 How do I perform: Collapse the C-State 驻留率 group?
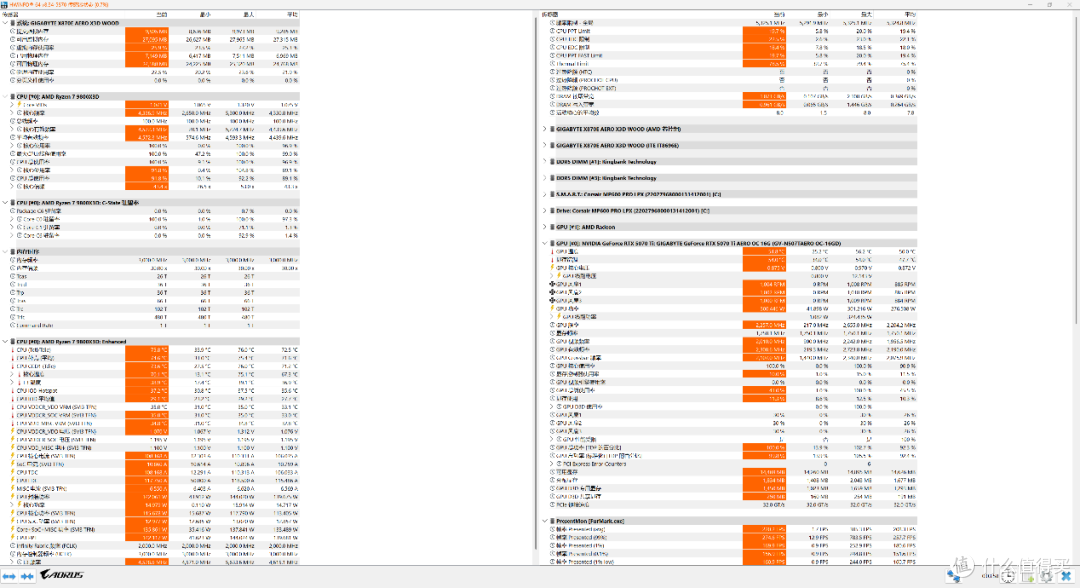pos(6,202)
